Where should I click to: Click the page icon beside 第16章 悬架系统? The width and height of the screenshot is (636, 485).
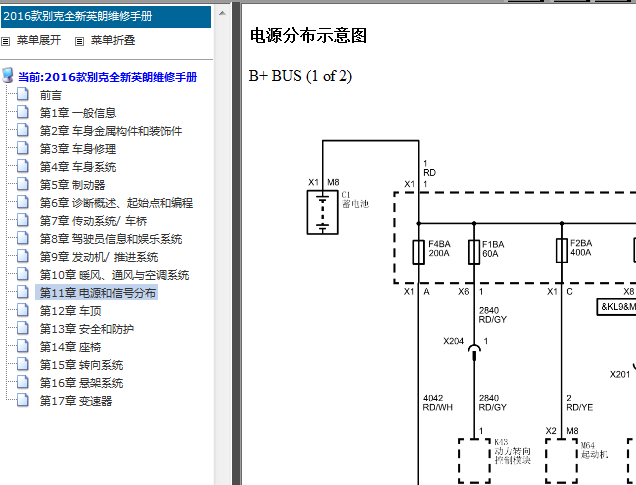click(x=23, y=382)
